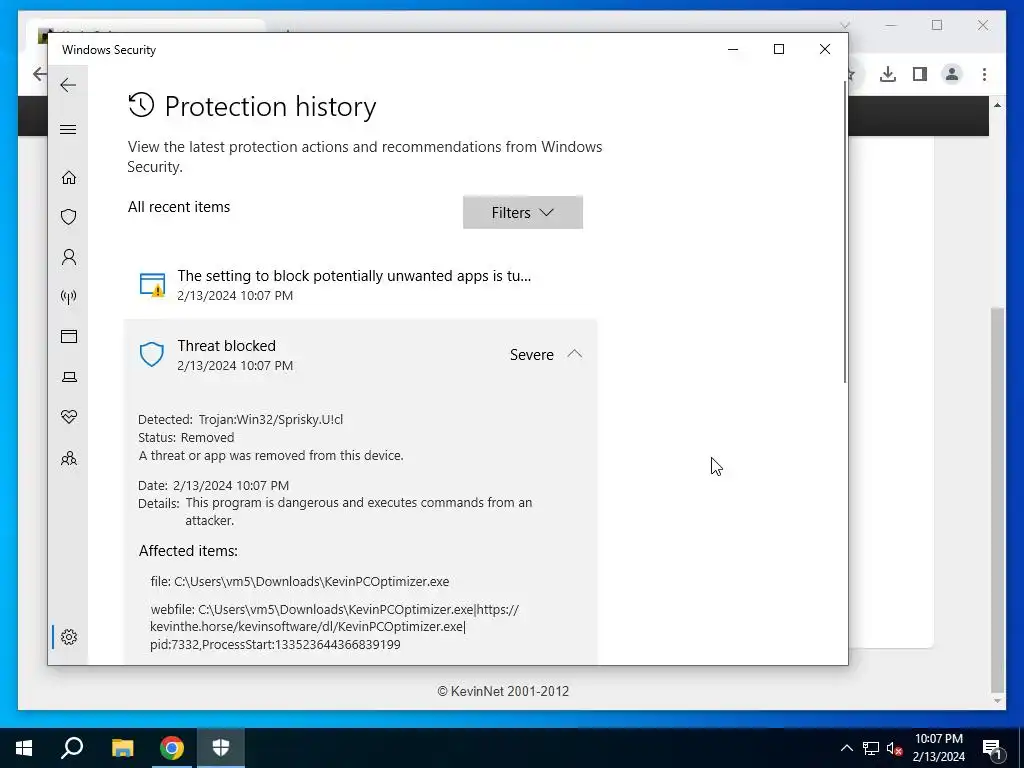Screen dimensions: 1024x768
Task: Click Windows Security taskbar shield icon
Action: coord(221,748)
